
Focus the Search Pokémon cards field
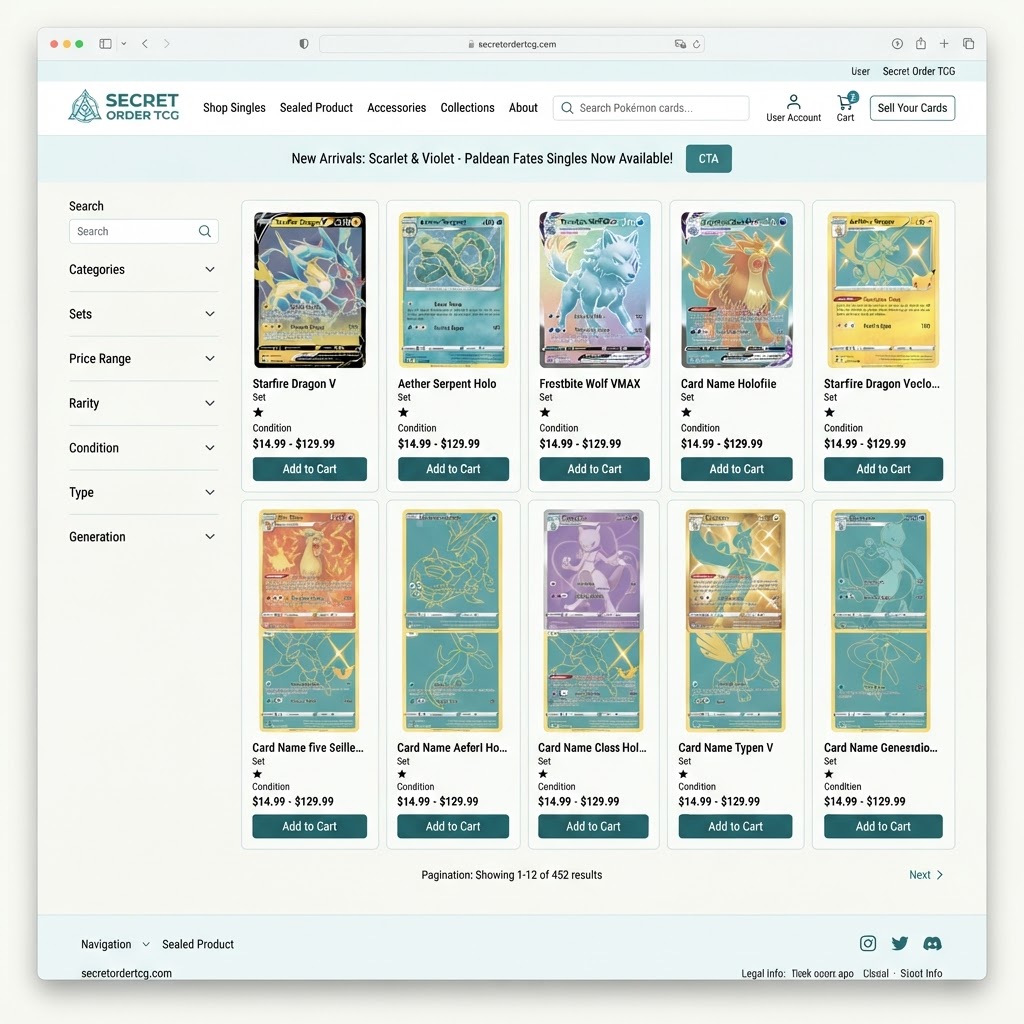click(651, 108)
